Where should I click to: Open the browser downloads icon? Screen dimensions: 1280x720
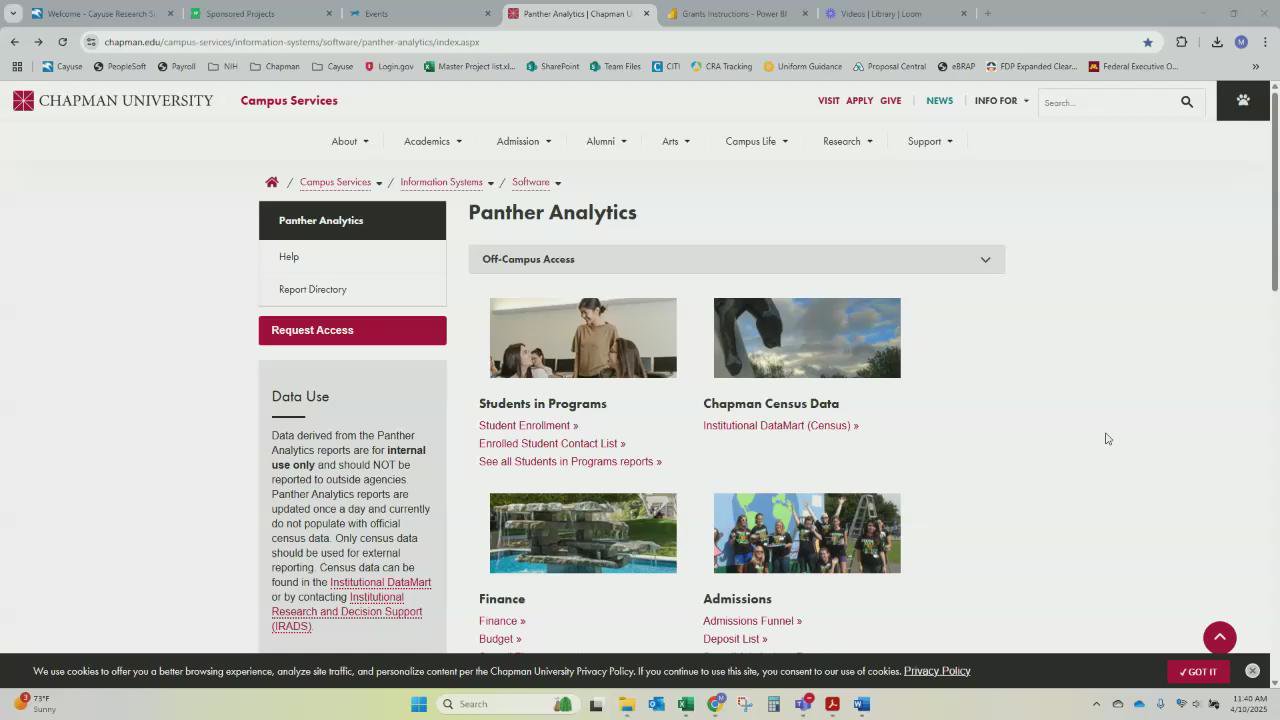(1217, 42)
